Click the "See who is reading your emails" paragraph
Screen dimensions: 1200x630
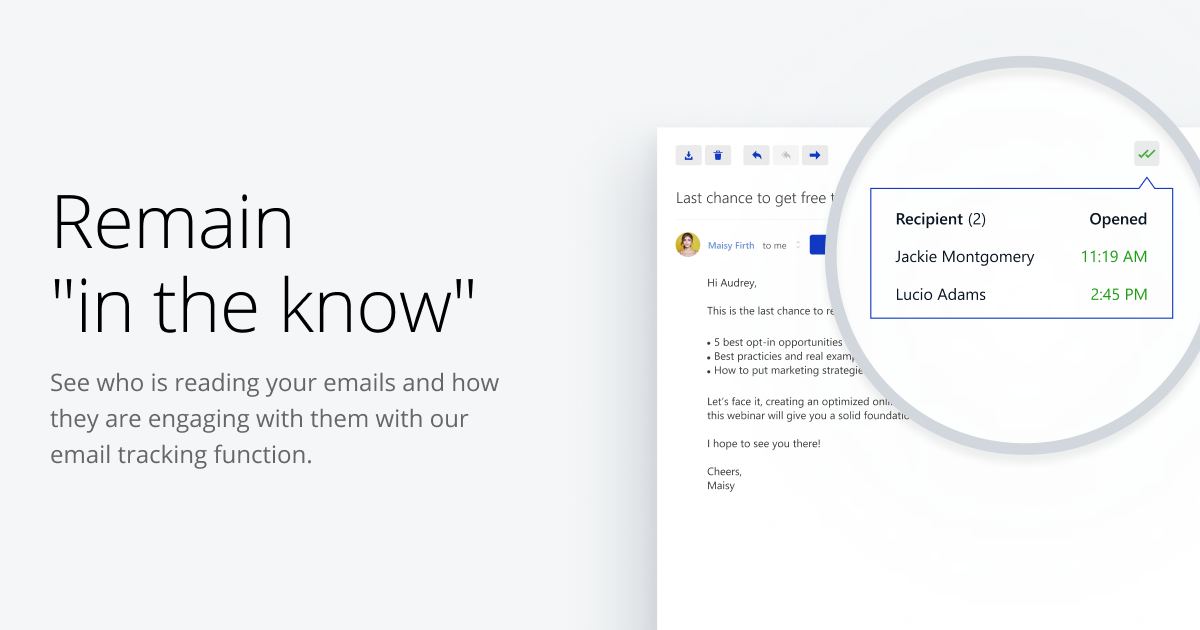pyautogui.click(x=275, y=418)
